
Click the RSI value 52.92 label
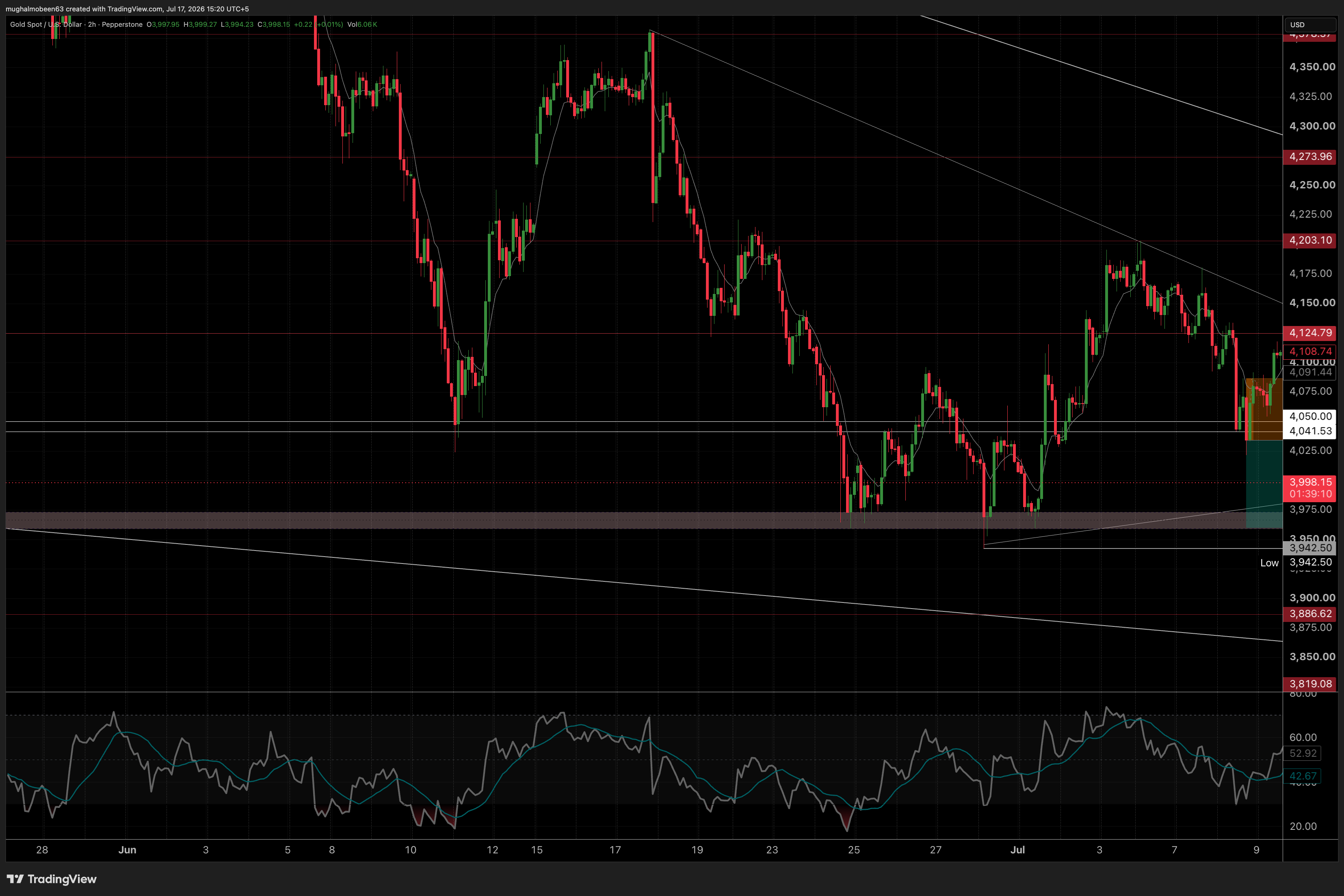pyautogui.click(x=1303, y=753)
